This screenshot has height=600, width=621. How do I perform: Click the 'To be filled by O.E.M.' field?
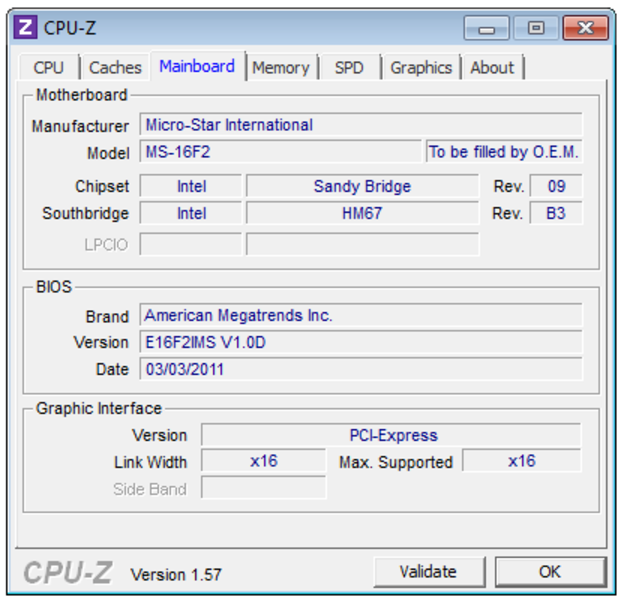(x=504, y=152)
